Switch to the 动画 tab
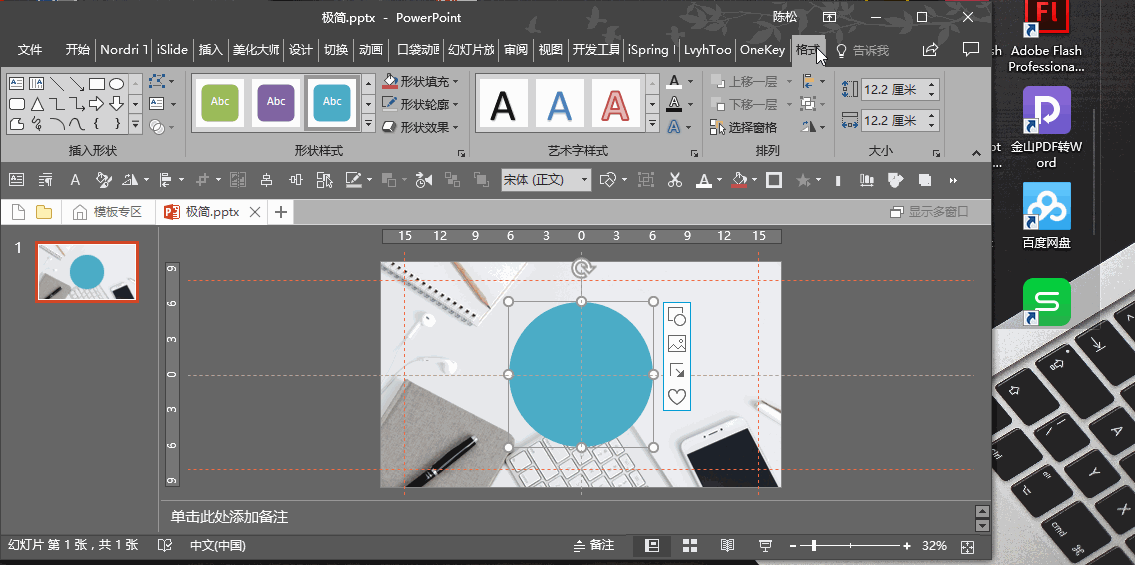The image size is (1135, 565). (x=371, y=50)
